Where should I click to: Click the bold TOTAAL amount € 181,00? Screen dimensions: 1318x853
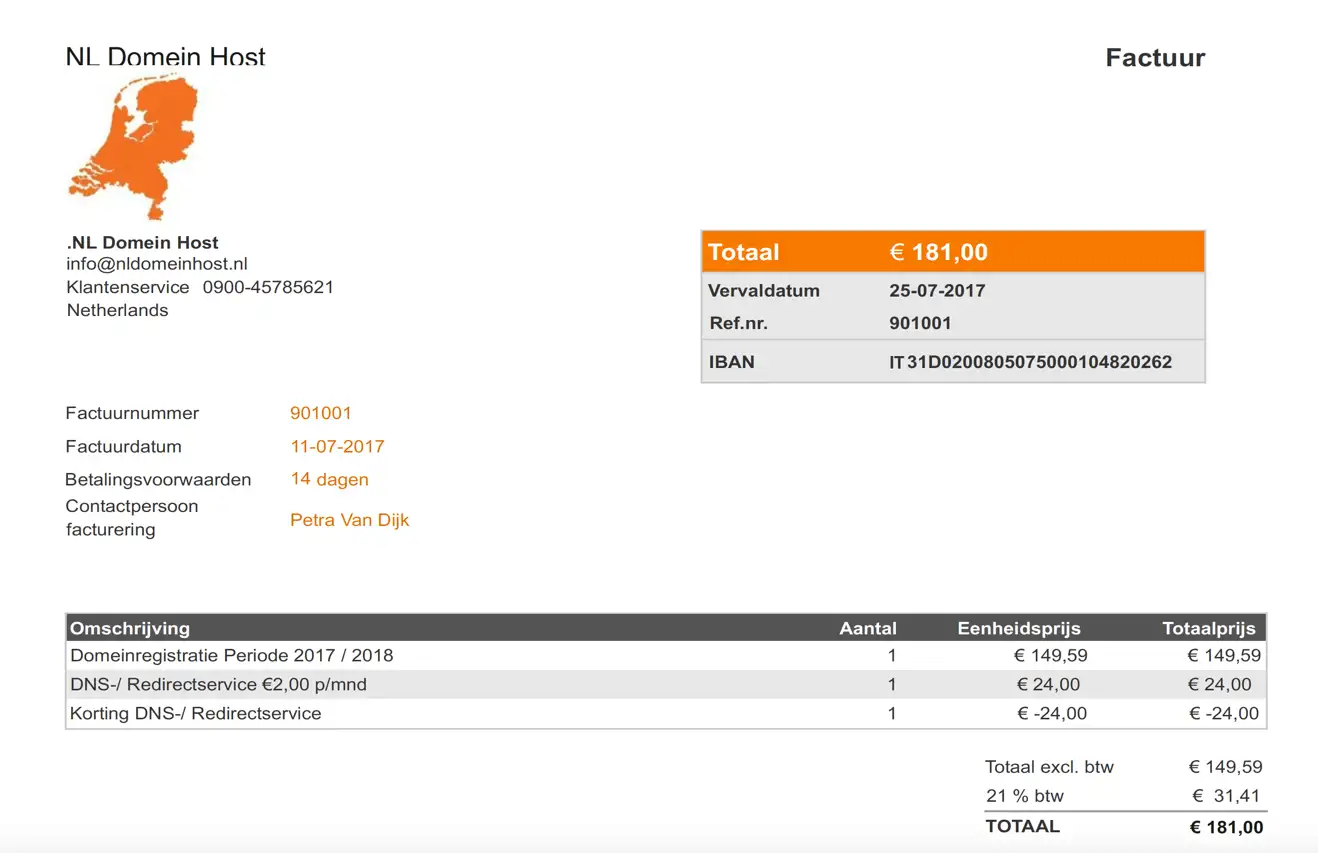pyautogui.click(x=1226, y=826)
